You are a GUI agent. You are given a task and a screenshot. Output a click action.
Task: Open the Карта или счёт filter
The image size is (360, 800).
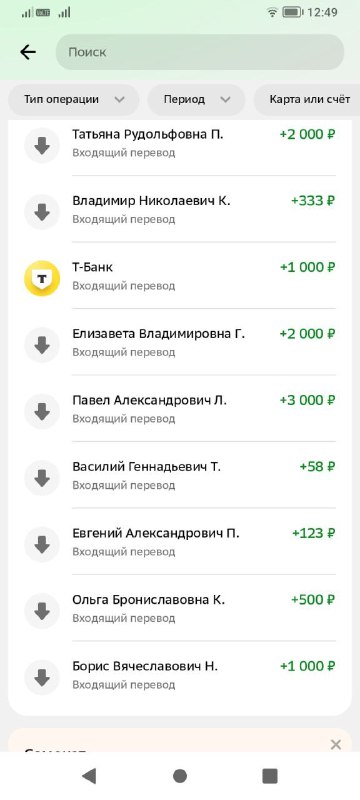coord(307,99)
